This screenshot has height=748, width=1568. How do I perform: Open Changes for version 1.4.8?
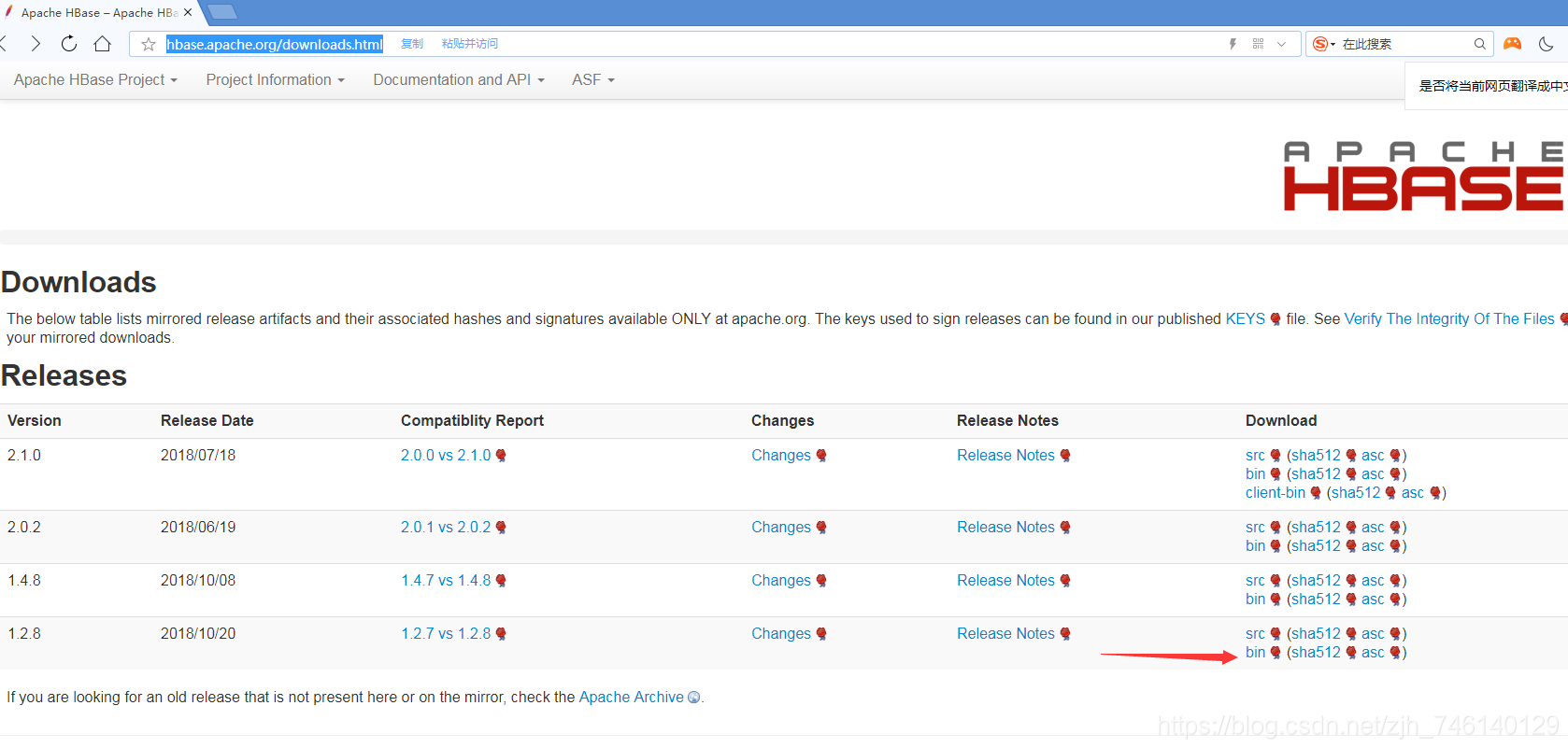point(781,580)
